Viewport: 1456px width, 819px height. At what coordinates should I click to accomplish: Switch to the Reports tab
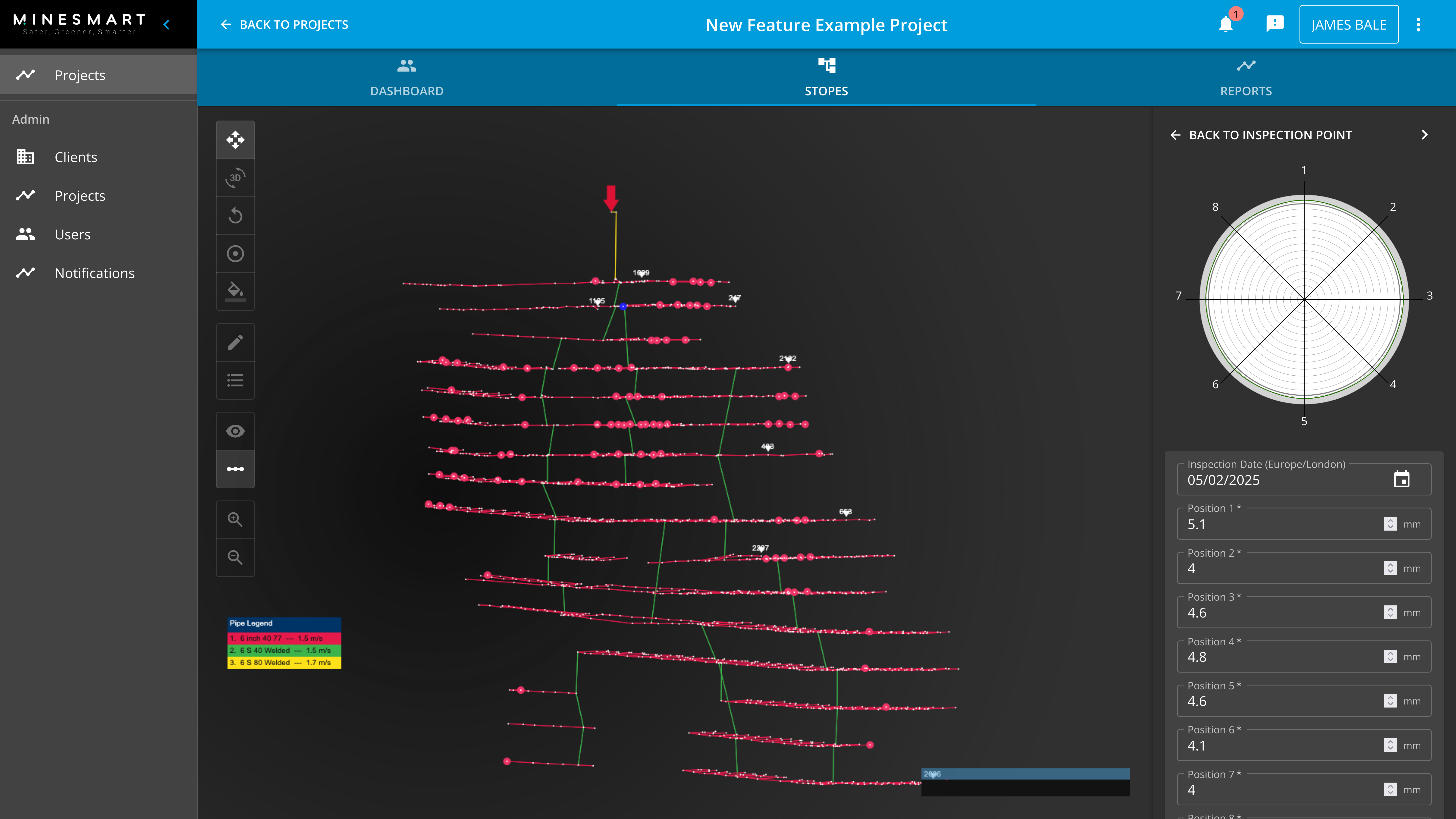click(x=1246, y=77)
